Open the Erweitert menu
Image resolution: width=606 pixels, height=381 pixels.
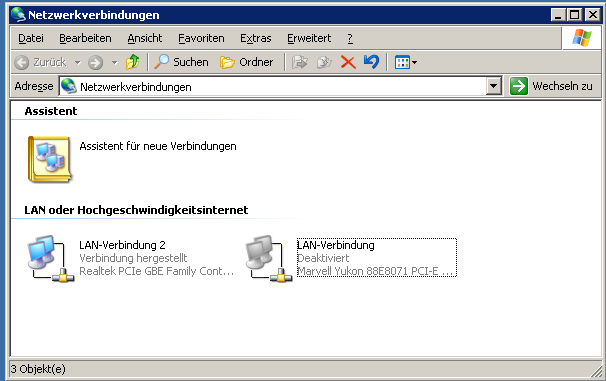tap(309, 38)
